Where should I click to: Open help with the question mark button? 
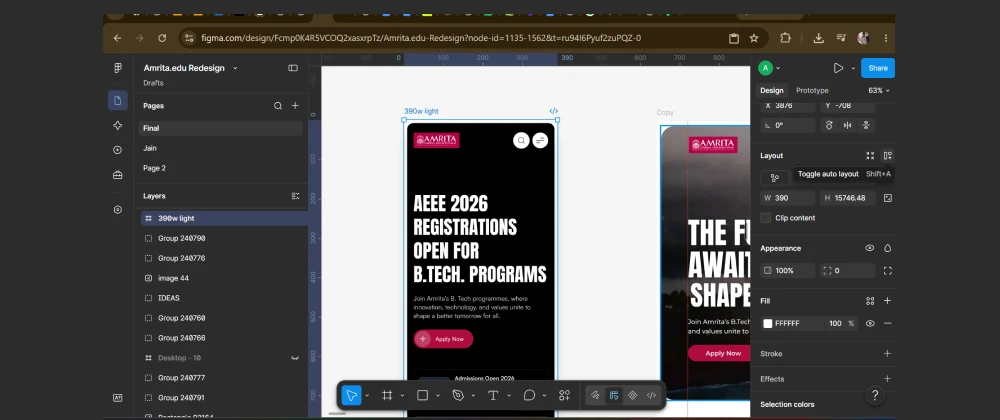(876, 395)
